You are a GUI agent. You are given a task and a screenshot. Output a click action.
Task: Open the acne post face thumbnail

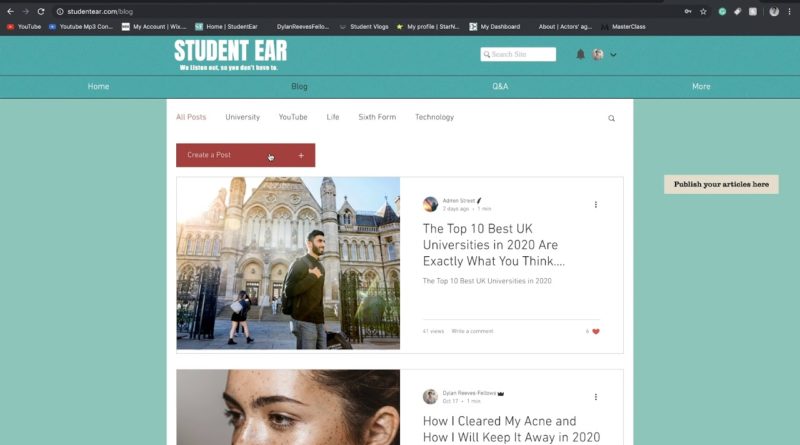tap(288, 407)
